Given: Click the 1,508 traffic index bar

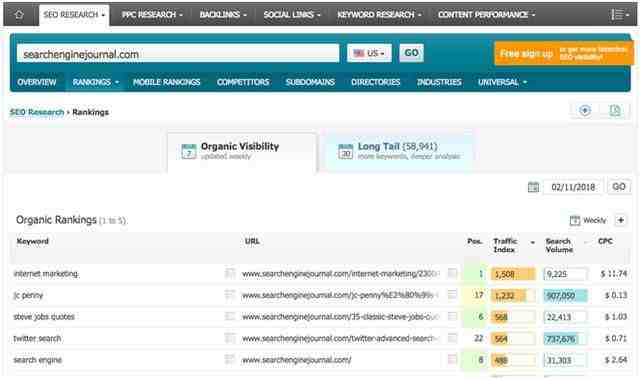Looking at the screenshot, I should pyautogui.click(x=513, y=274).
